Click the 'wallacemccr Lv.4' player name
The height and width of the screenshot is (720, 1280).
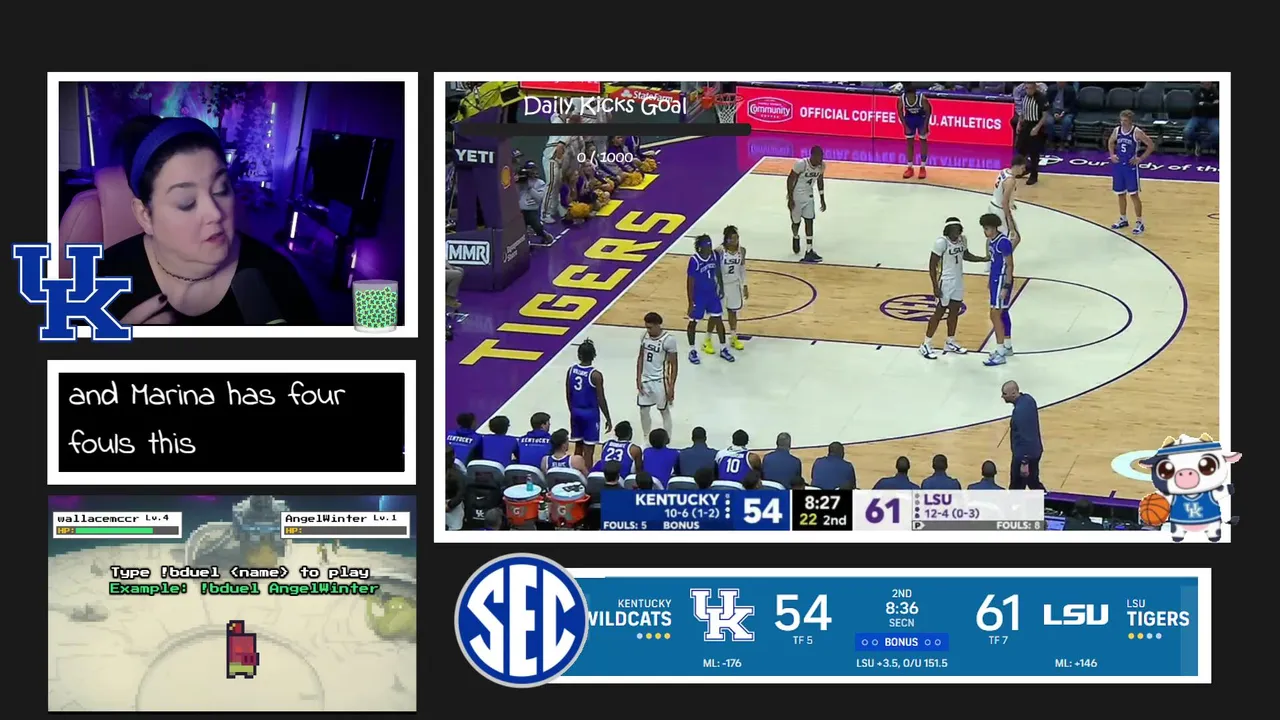[113, 518]
